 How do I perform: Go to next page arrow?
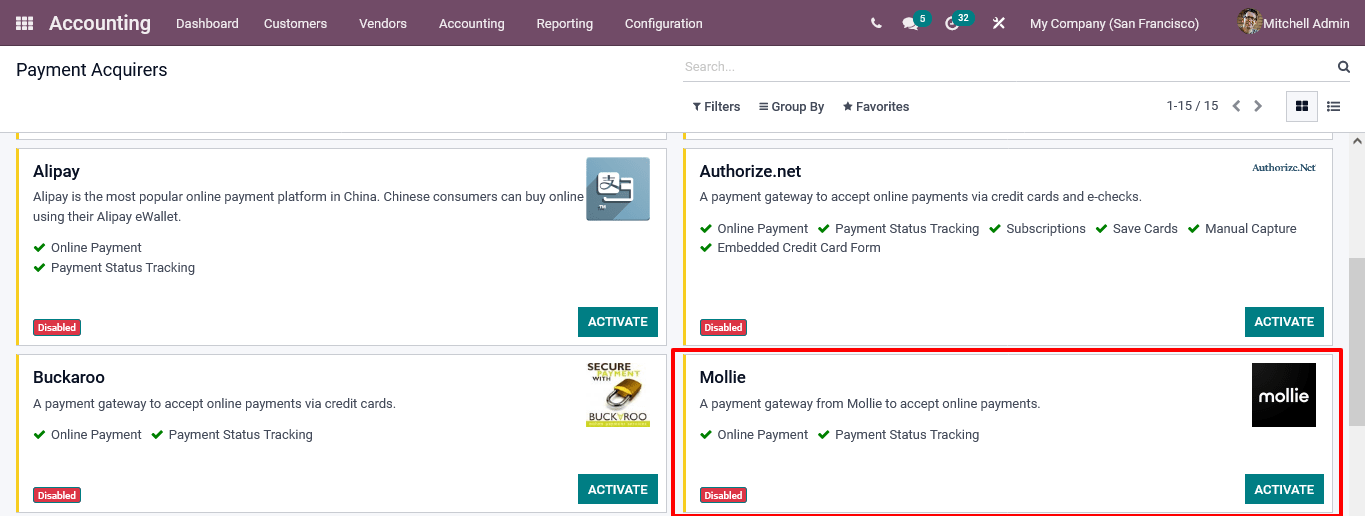pyautogui.click(x=1258, y=106)
